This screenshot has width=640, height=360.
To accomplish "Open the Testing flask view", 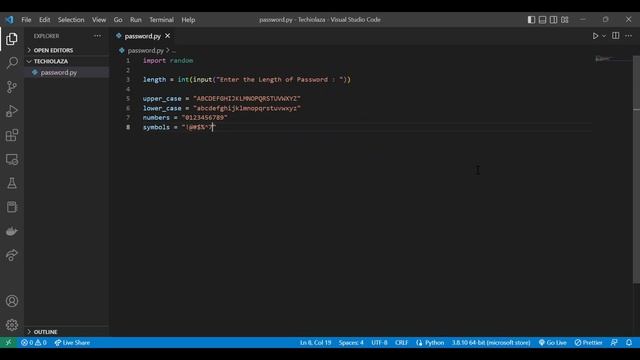I will coord(12,183).
